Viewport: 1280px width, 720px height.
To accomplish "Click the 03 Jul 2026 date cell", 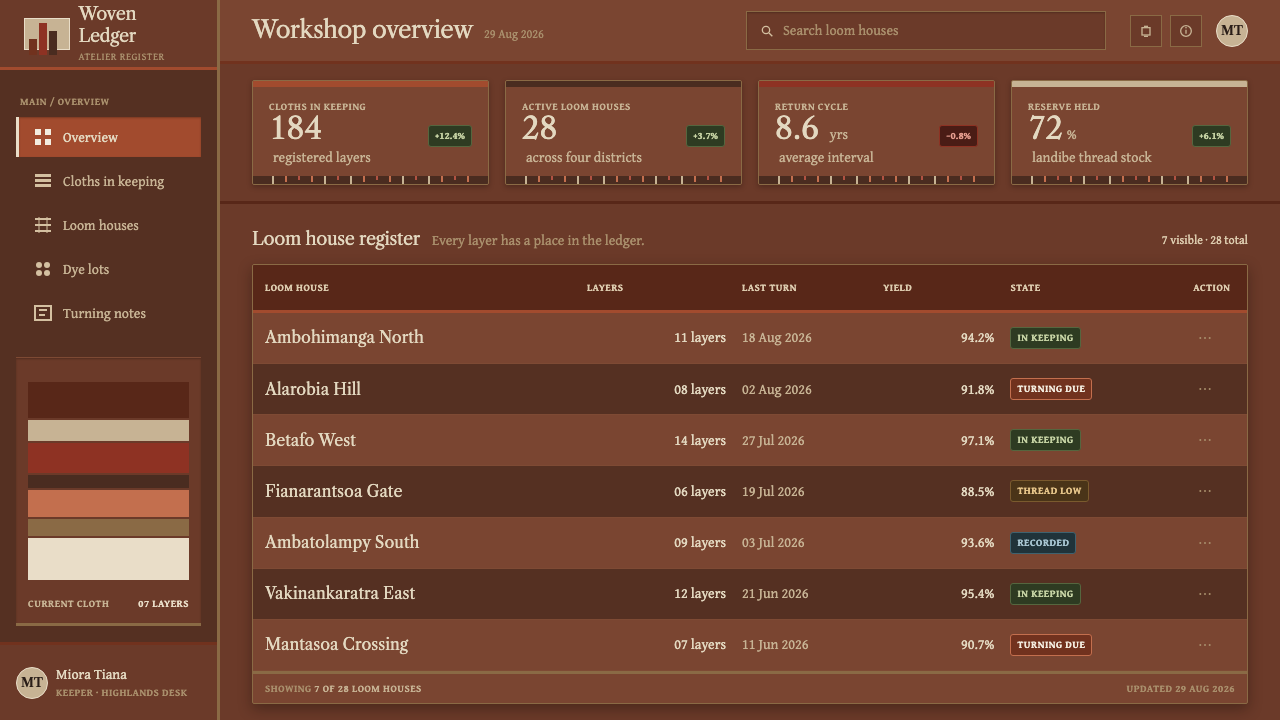I will pos(773,543).
